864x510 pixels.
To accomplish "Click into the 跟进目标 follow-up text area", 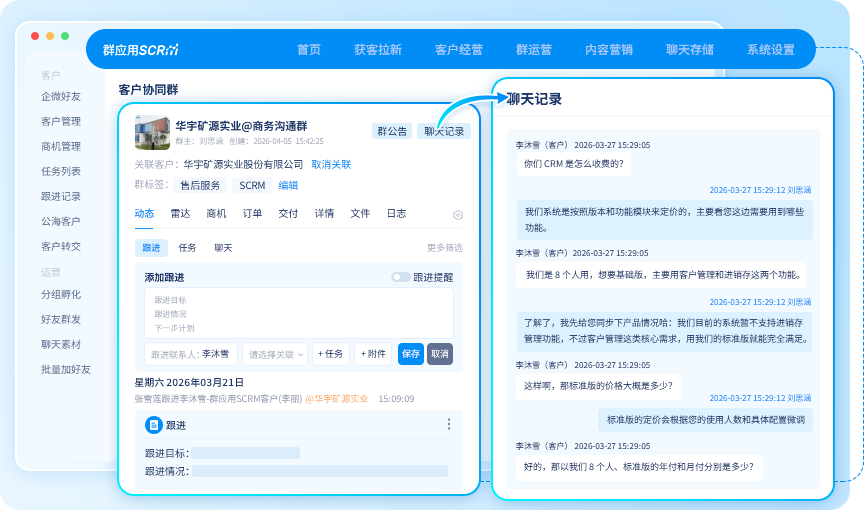I will tap(299, 313).
